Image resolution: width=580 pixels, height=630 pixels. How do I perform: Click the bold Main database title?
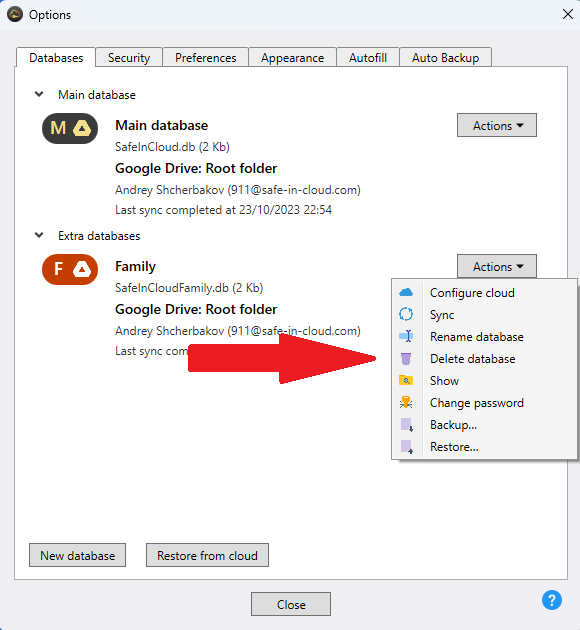click(161, 125)
